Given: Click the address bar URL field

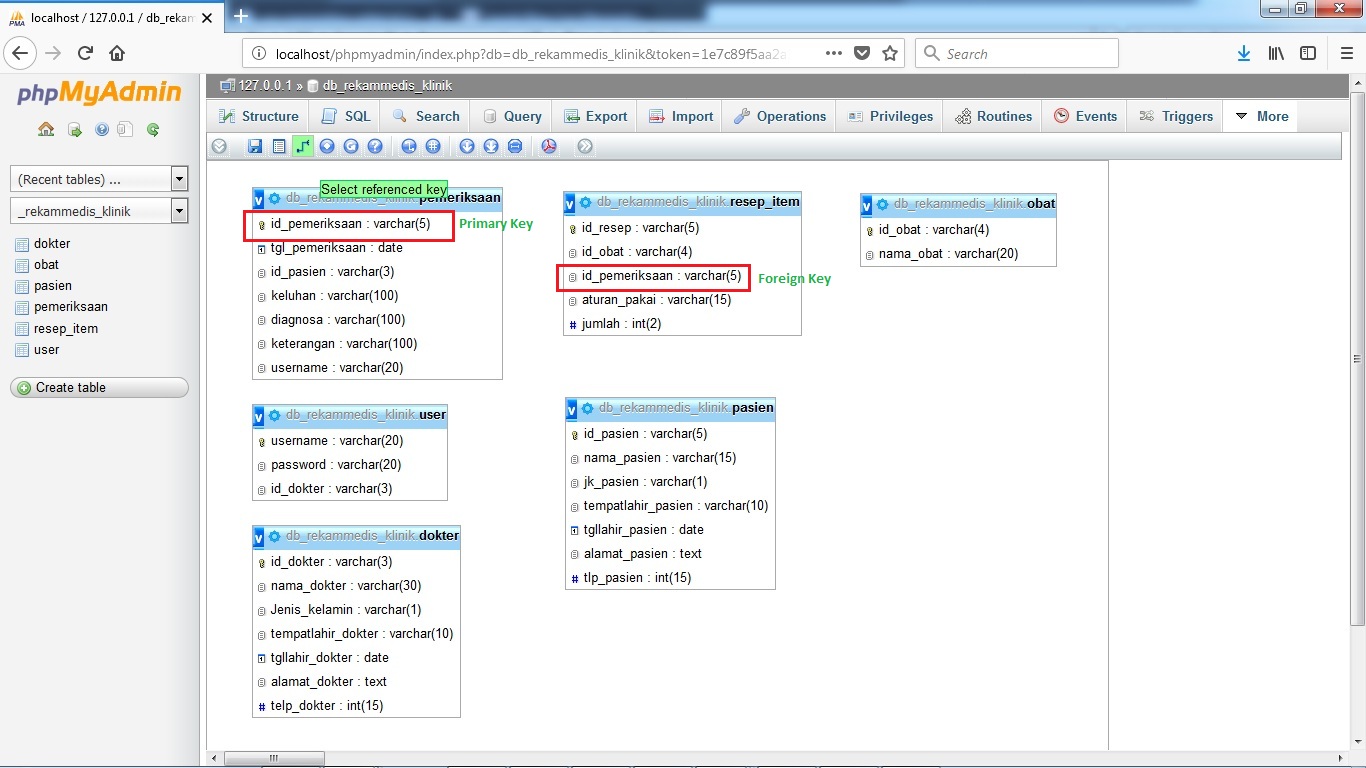Looking at the screenshot, I should (550, 52).
